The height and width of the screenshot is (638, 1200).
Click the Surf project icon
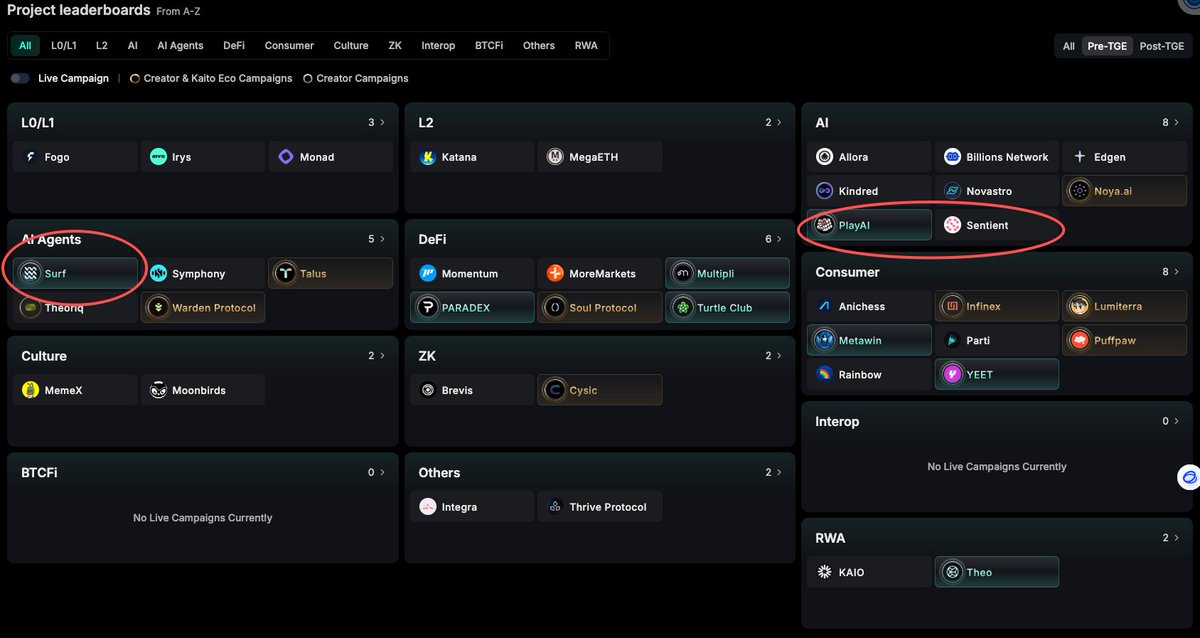[x=30, y=273]
